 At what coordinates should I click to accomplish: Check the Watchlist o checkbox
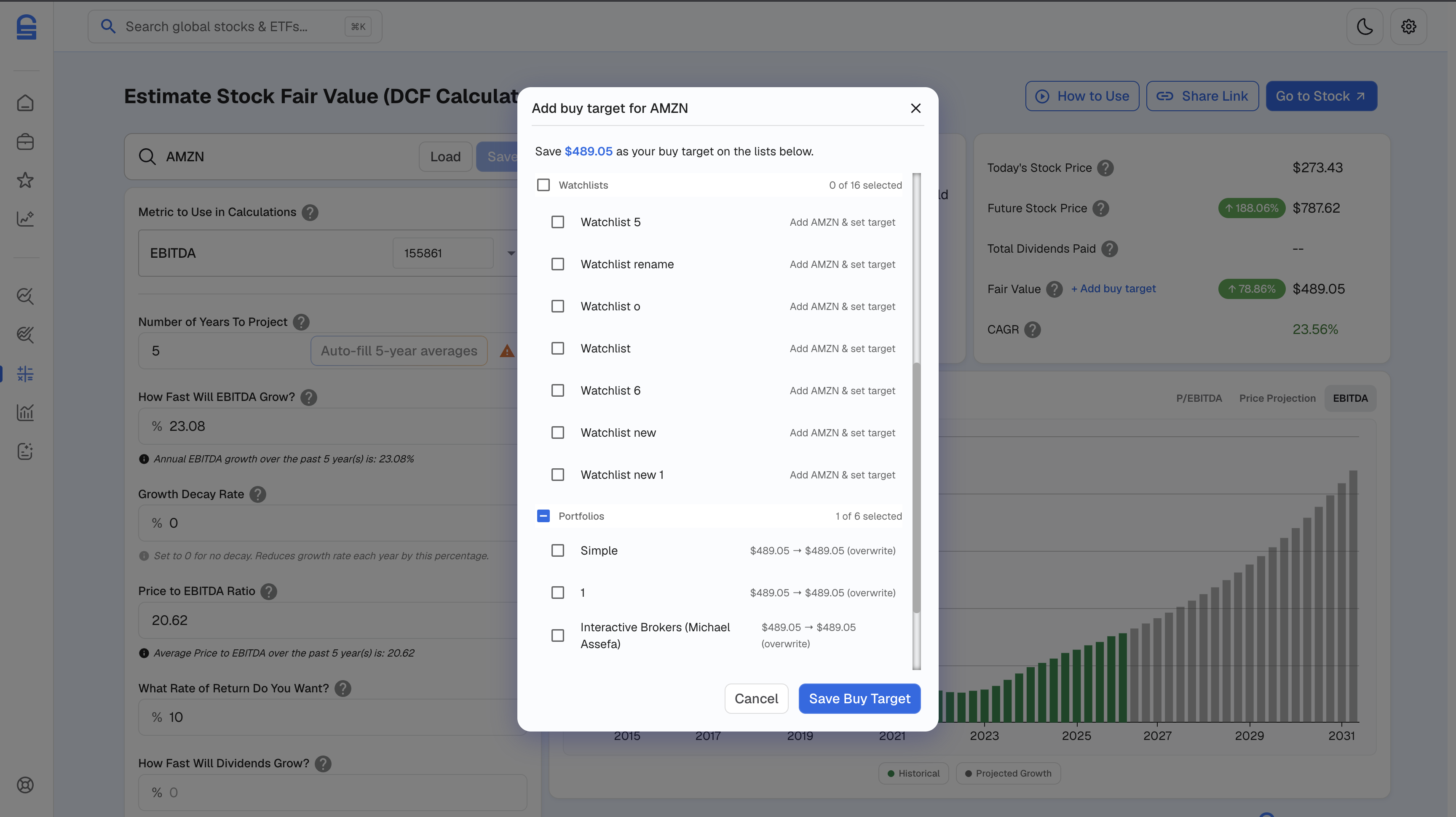click(558, 306)
